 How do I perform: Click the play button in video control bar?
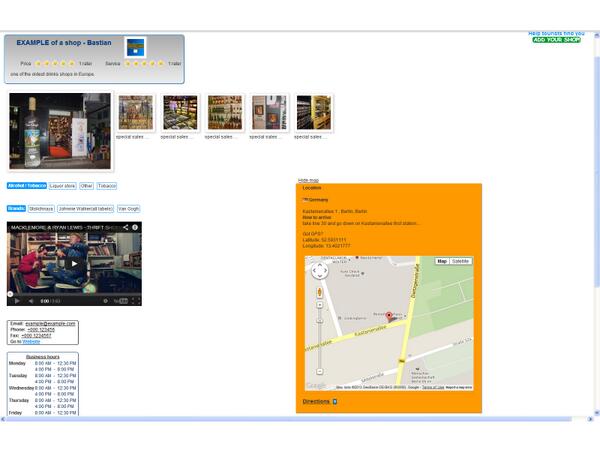click(17, 301)
